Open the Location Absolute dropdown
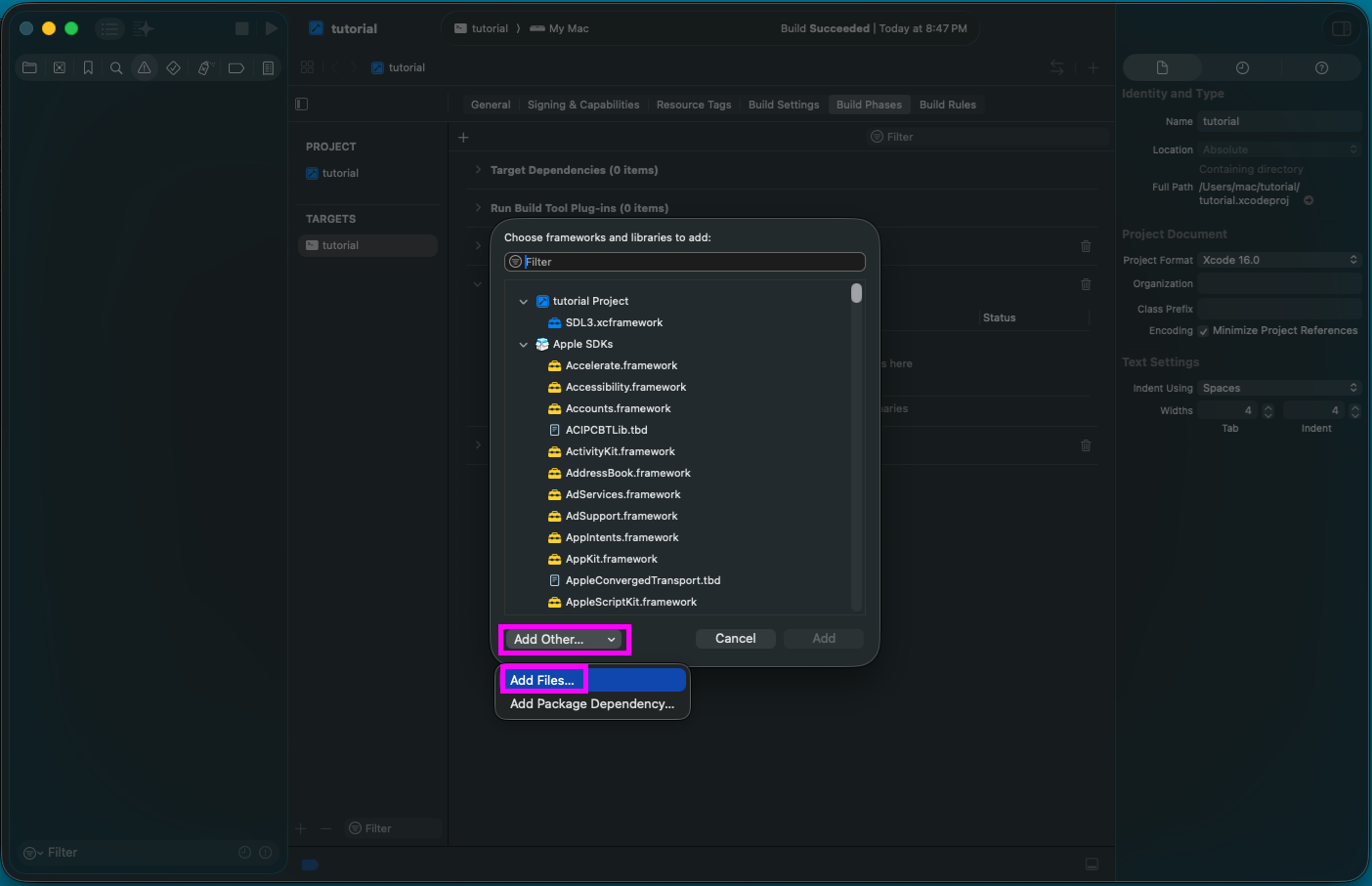Viewport: 1372px width, 886px height. [x=1279, y=149]
